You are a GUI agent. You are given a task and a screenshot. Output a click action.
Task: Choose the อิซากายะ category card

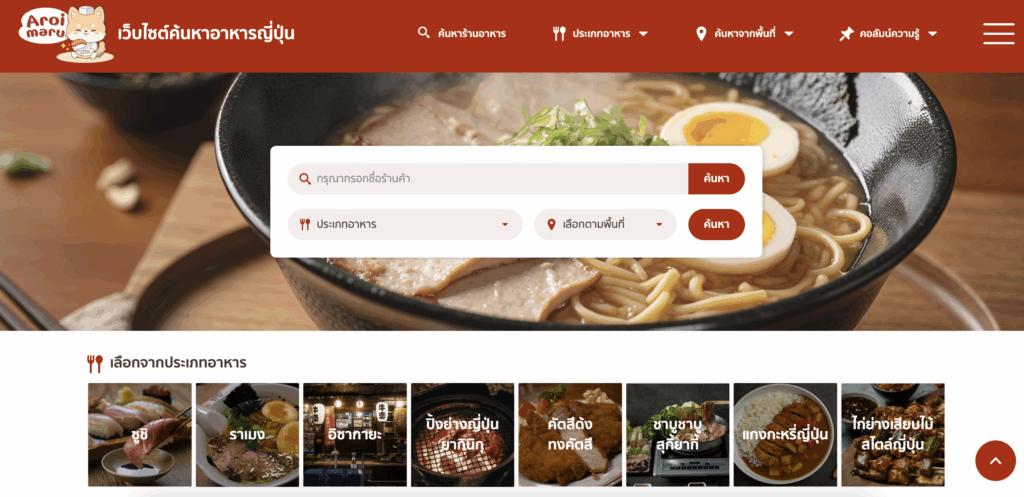pos(355,435)
